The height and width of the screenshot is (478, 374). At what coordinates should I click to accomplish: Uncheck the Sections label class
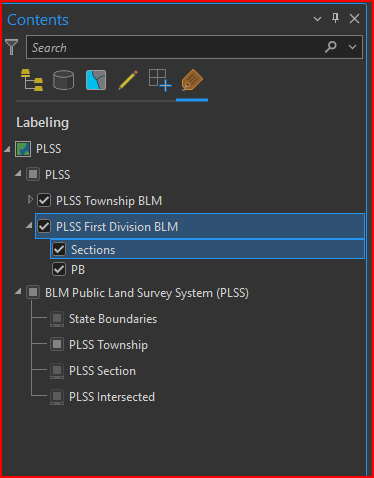point(59,249)
